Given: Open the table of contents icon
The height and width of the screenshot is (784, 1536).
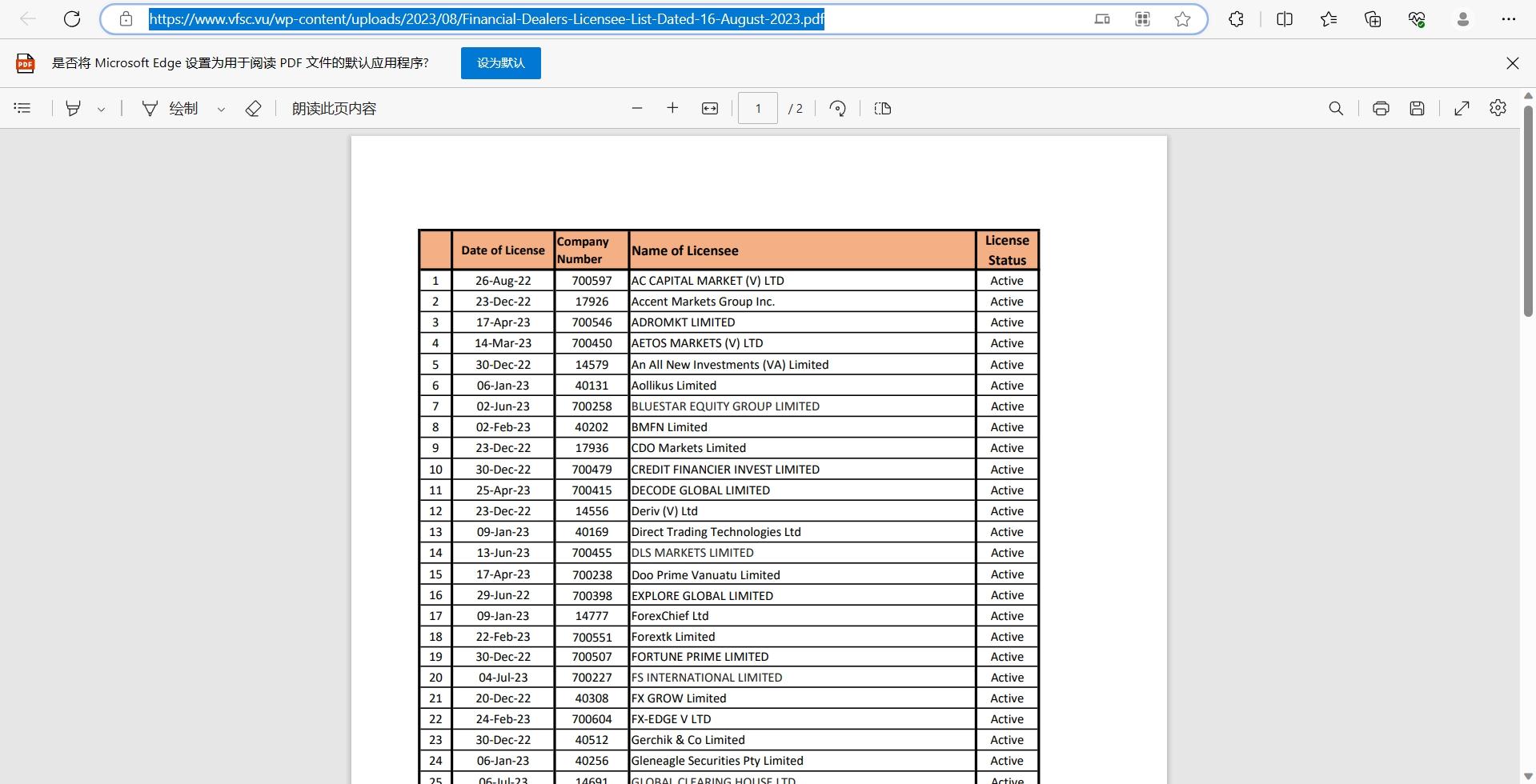Looking at the screenshot, I should pyautogui.click(x=22, y=108).
